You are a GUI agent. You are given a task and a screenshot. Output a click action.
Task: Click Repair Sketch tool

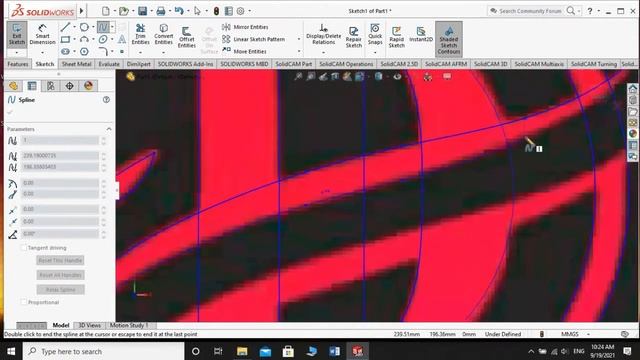coord(353,37)
